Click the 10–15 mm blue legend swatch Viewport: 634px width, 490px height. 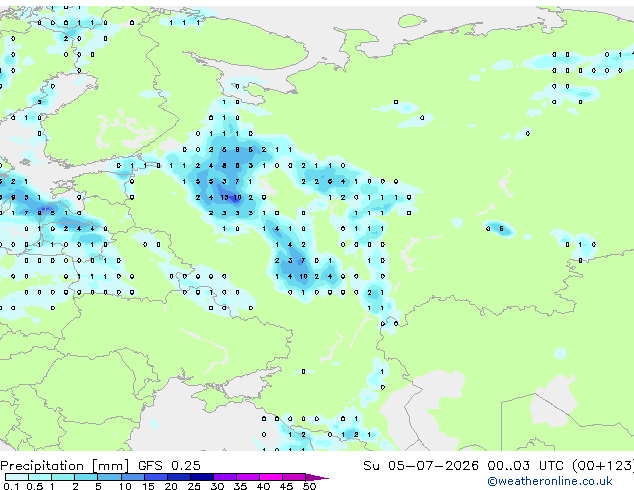pos(132,477)
